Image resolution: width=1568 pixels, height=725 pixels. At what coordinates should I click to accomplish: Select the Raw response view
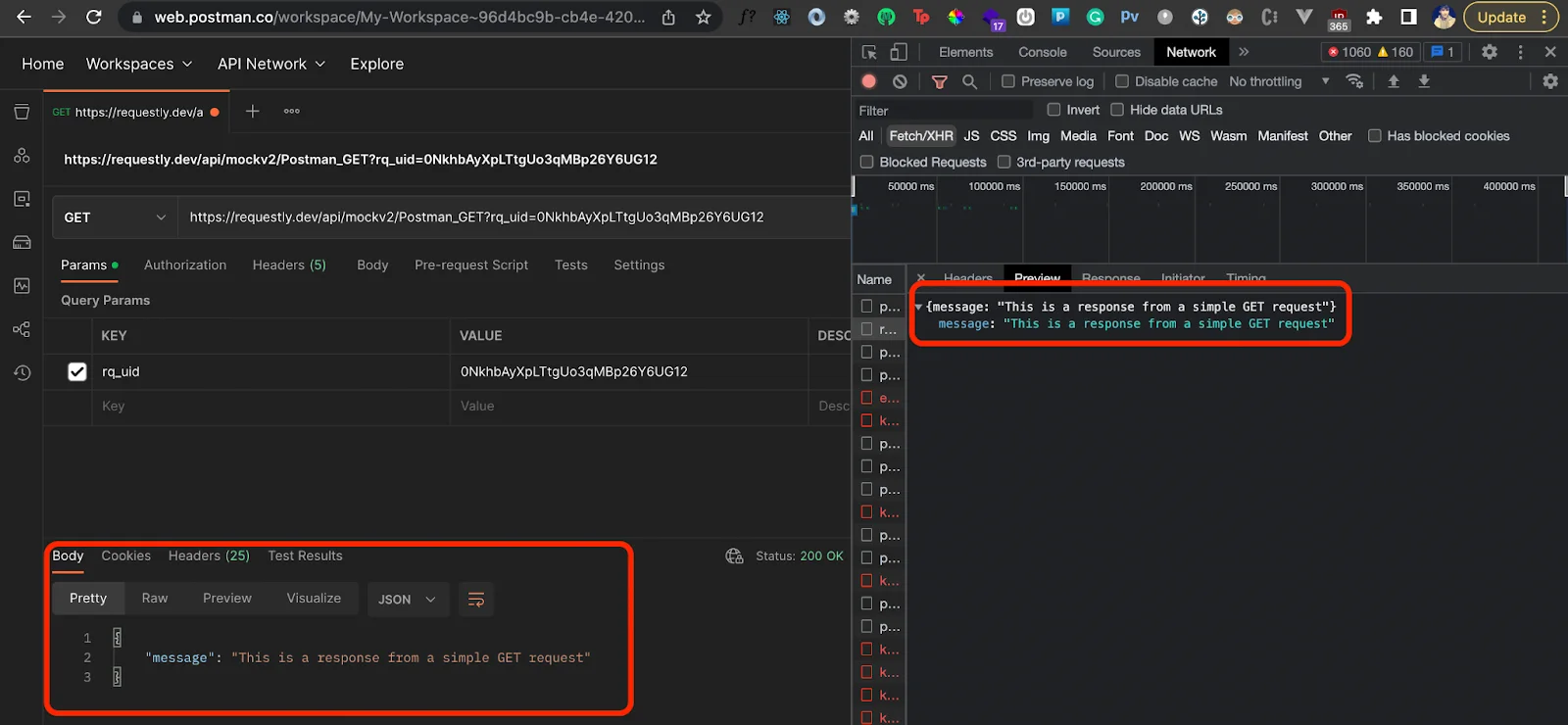pyautogui.click(x=155, y=599)
